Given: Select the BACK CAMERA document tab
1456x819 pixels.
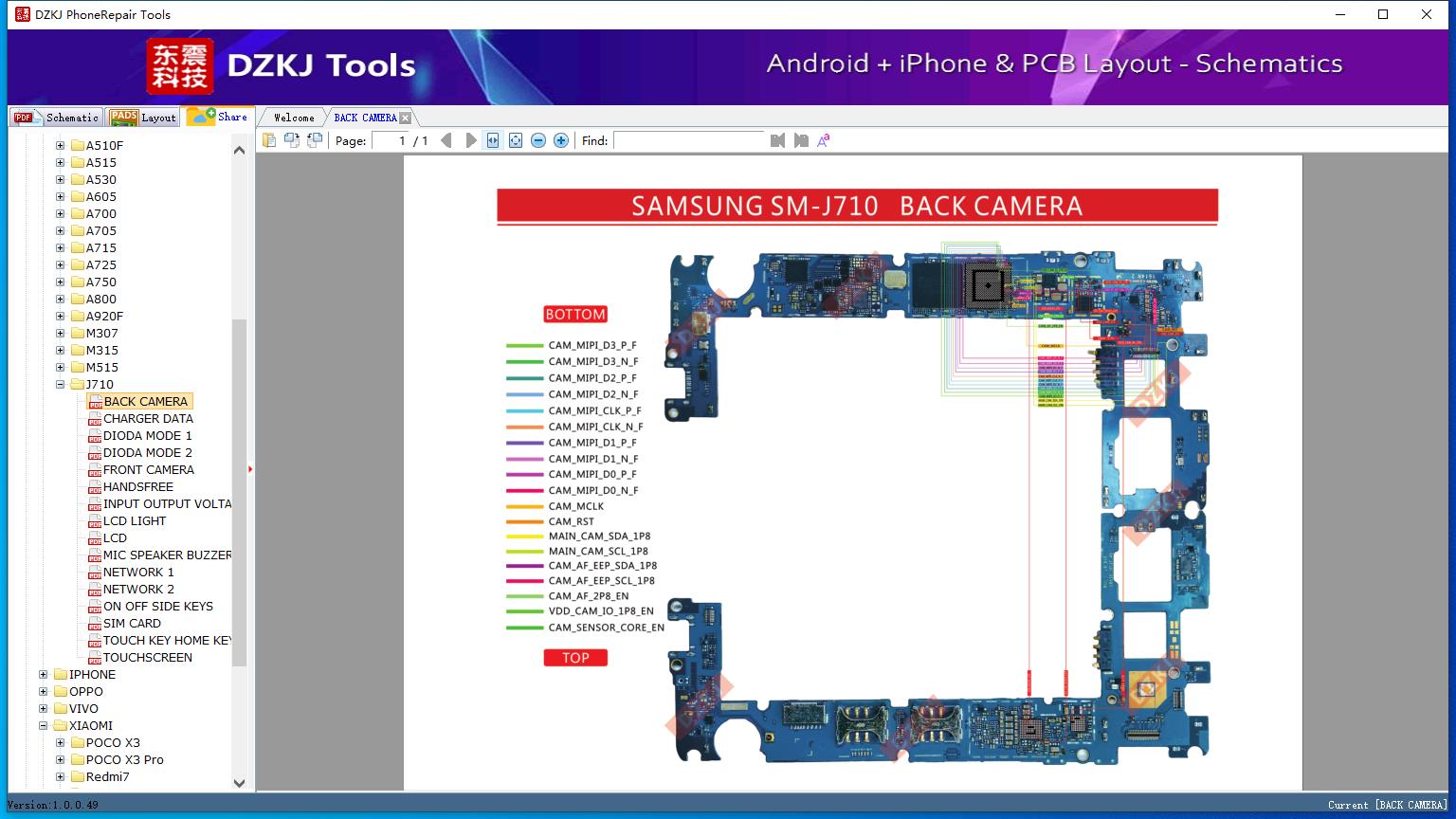Looking at the screenshot, I should (365, 118).
